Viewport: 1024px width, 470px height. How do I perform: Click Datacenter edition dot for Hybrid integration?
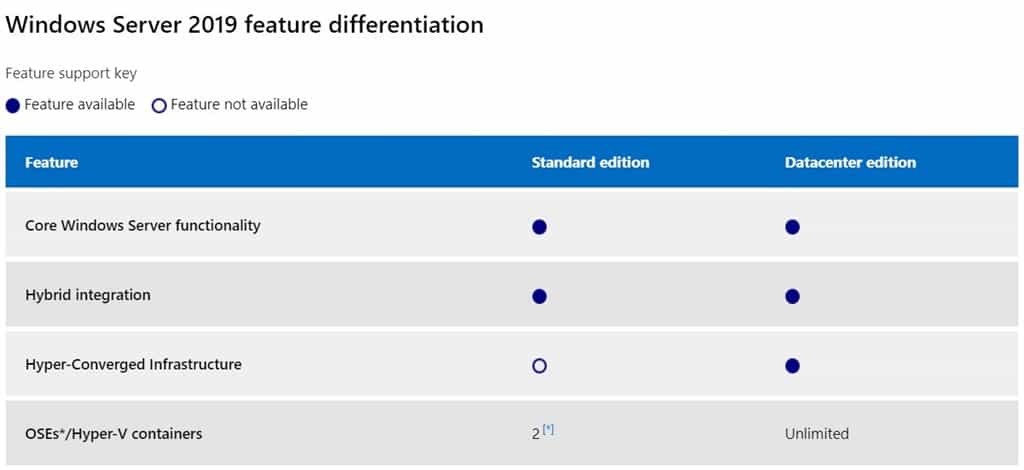[x=793, y=296]
